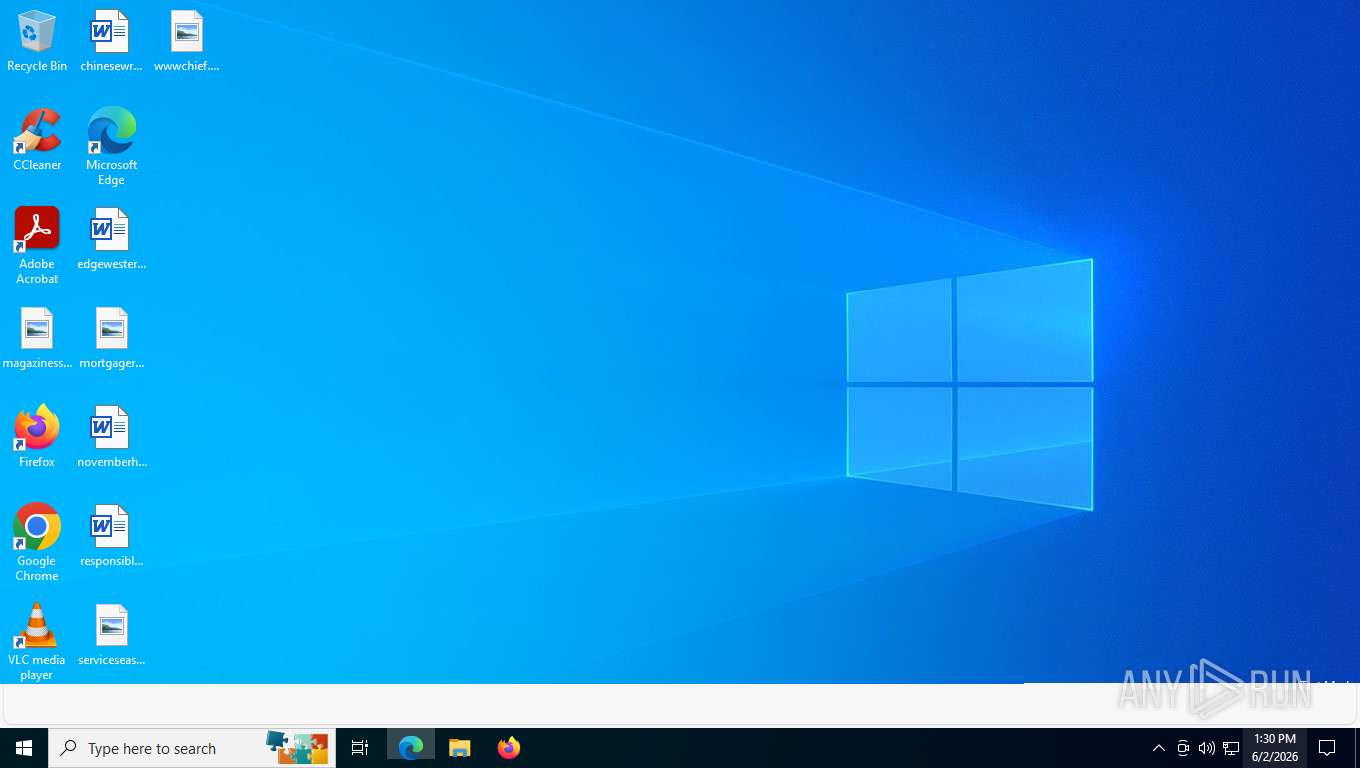1360x768 pixels.
Task: Open the Windows Start menu
Action: point(24,748)
